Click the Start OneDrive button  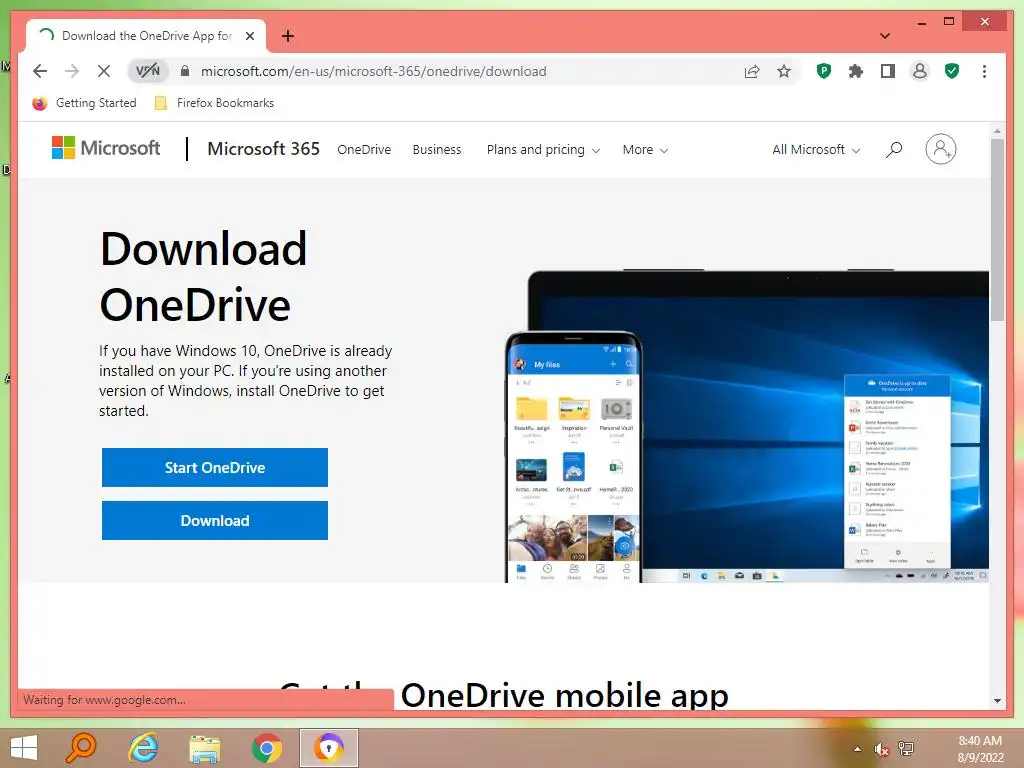click(215, 468)
